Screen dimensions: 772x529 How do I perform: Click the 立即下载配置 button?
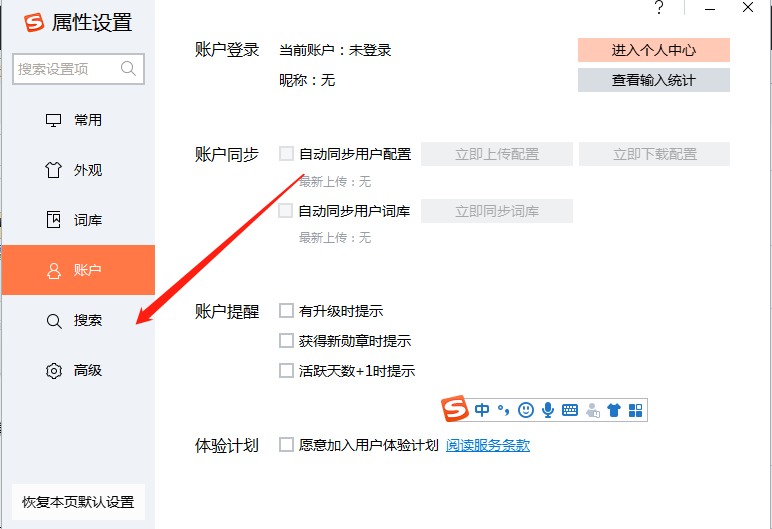655,154
